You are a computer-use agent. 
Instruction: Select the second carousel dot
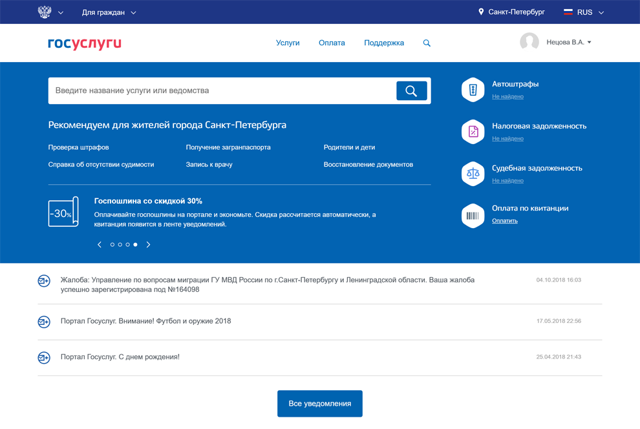[120, 245]
